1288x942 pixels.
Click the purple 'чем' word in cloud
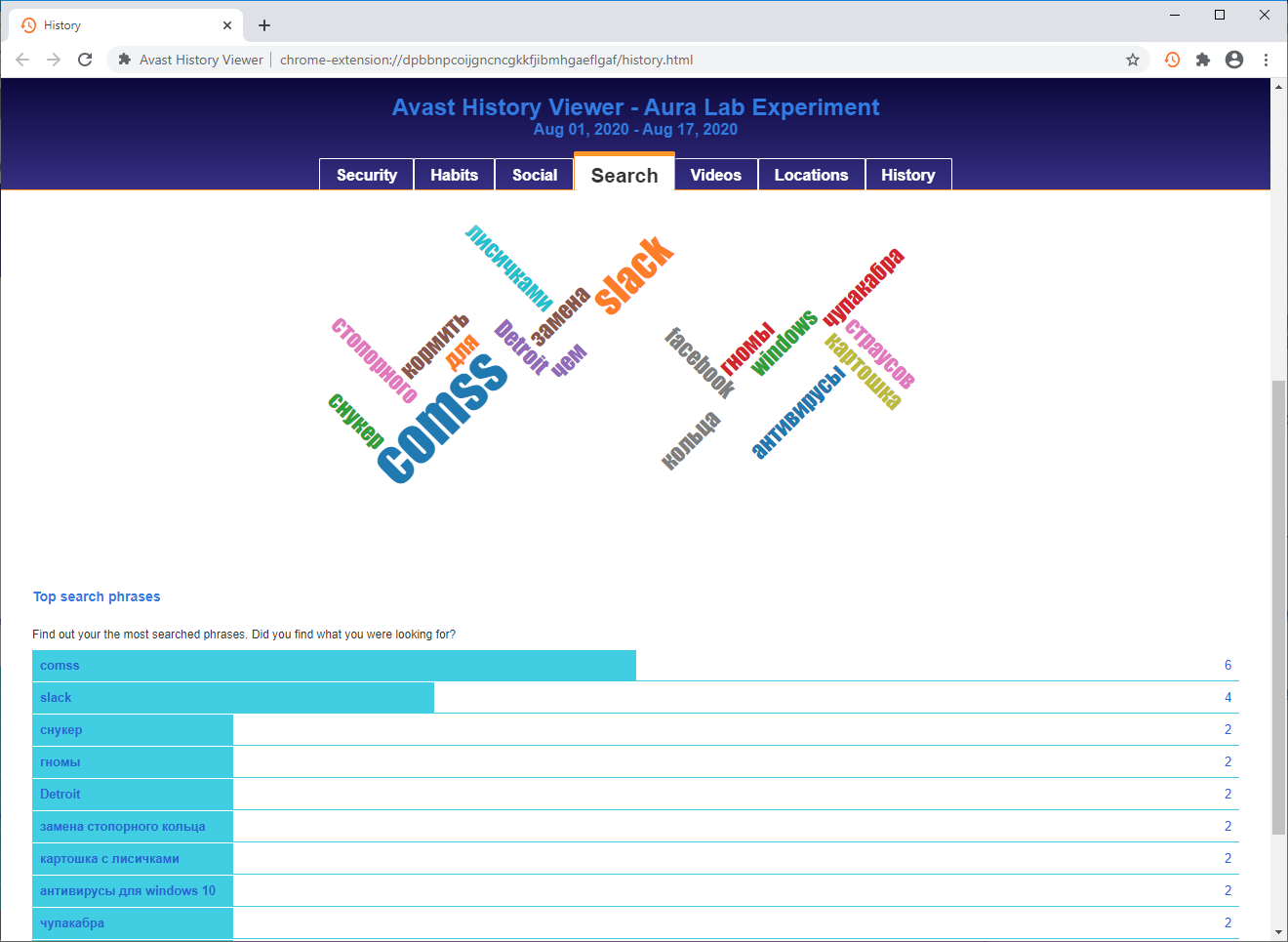click(569, 360)
